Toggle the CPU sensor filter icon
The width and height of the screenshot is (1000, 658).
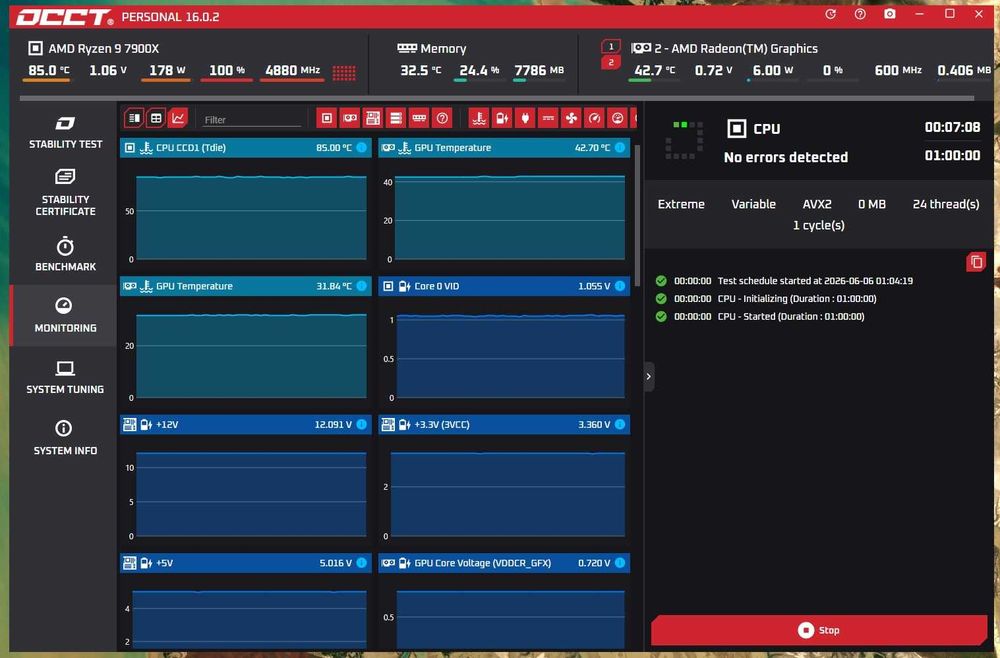(327, 118)
